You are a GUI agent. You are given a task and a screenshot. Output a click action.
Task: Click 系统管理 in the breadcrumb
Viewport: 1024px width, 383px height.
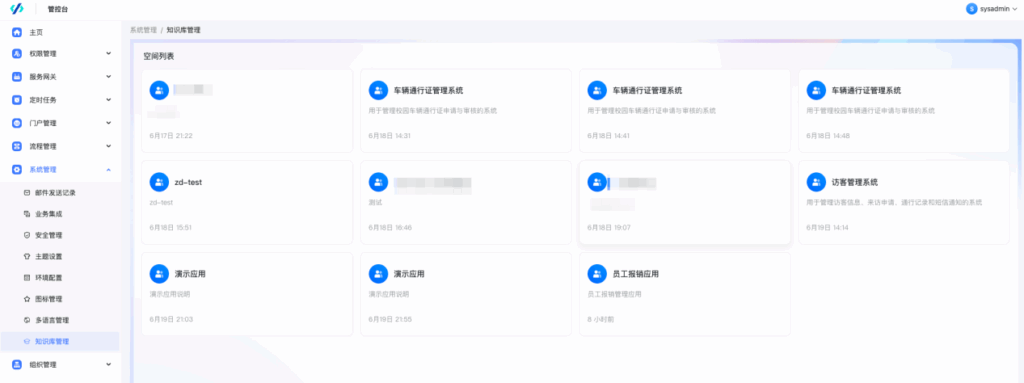pyautogui.click(x=143, y=30)
